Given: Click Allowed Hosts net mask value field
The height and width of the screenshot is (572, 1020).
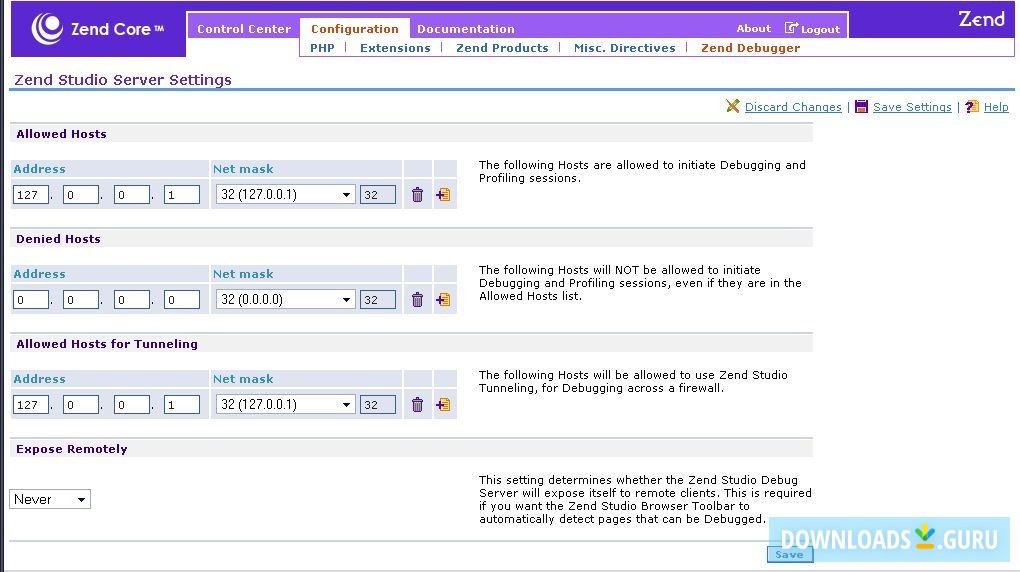Looking at the screenshot, I should (x=377, y=195).
